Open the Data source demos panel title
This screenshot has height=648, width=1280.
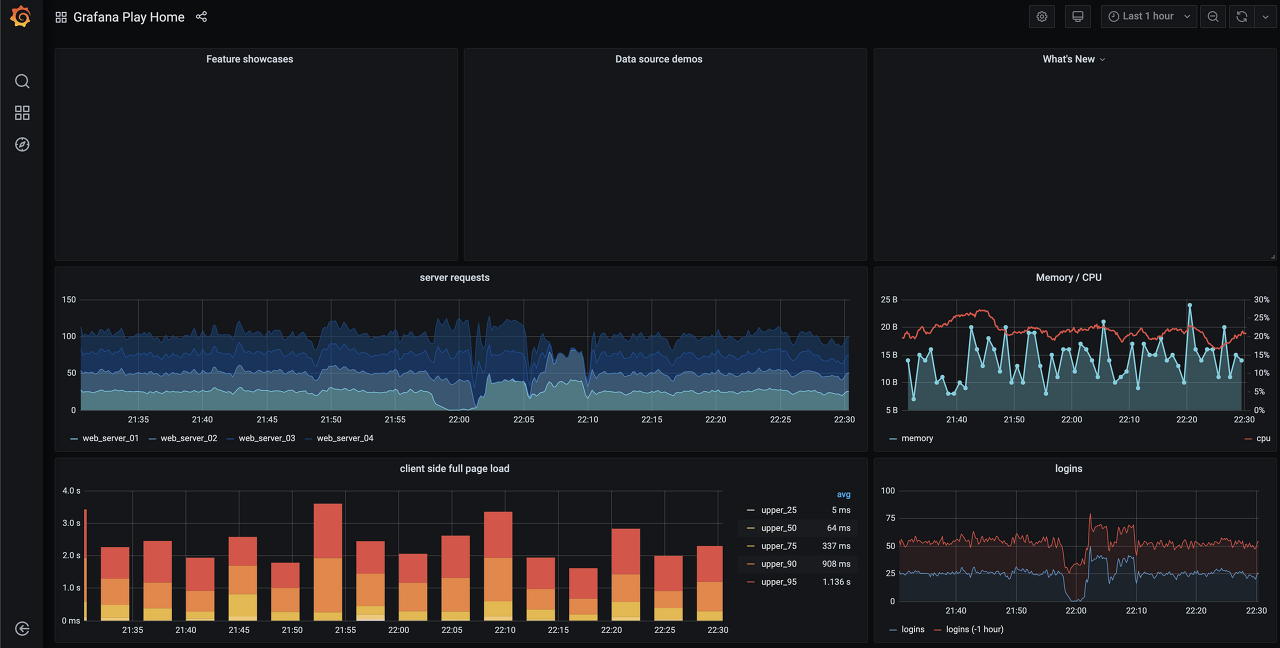click(659, 59)
